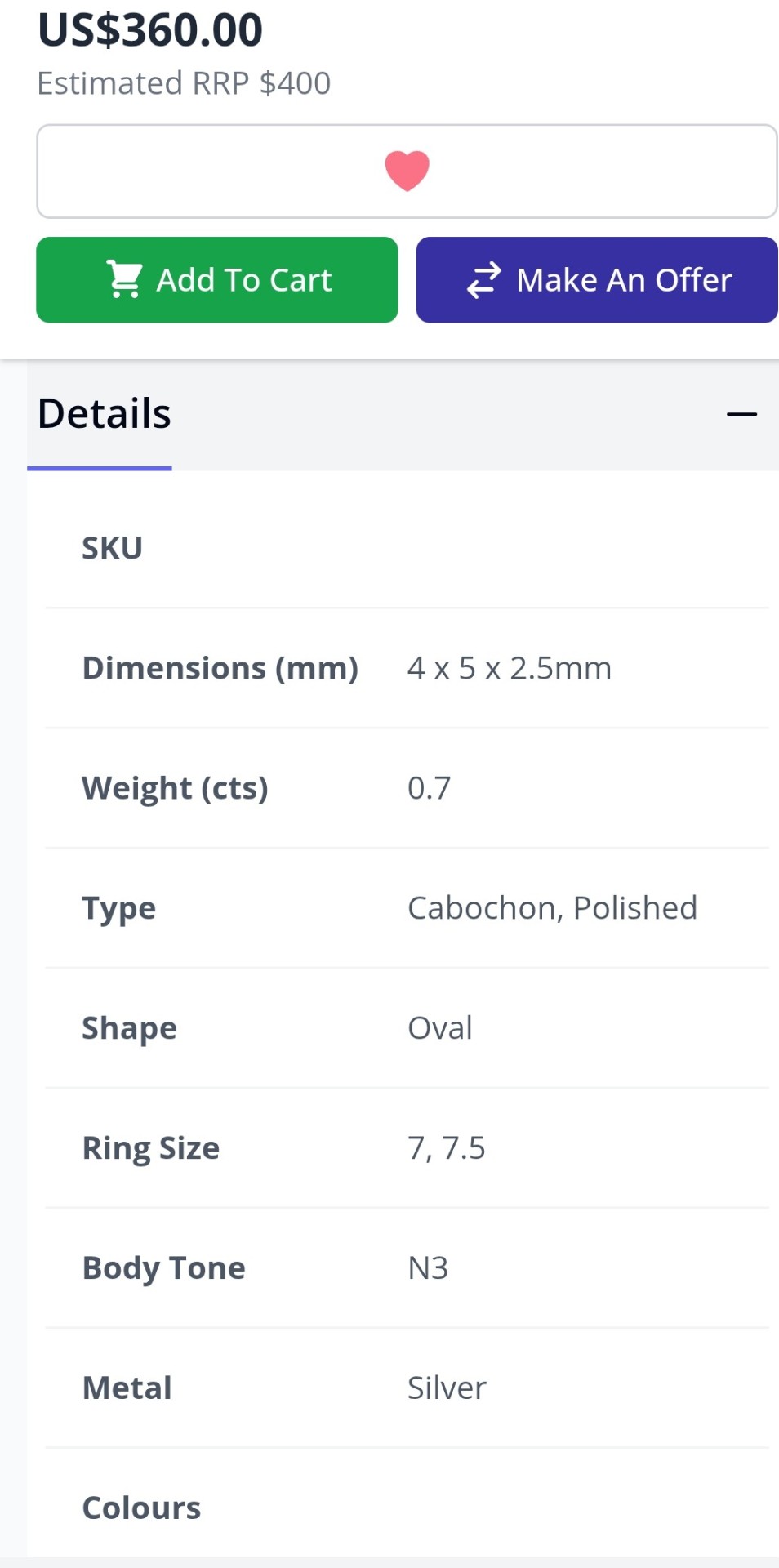This screenshot has height=1568, width=779.
Task: Select the Details tab heading
Action: pyautogui.click(x=105, y=414)
